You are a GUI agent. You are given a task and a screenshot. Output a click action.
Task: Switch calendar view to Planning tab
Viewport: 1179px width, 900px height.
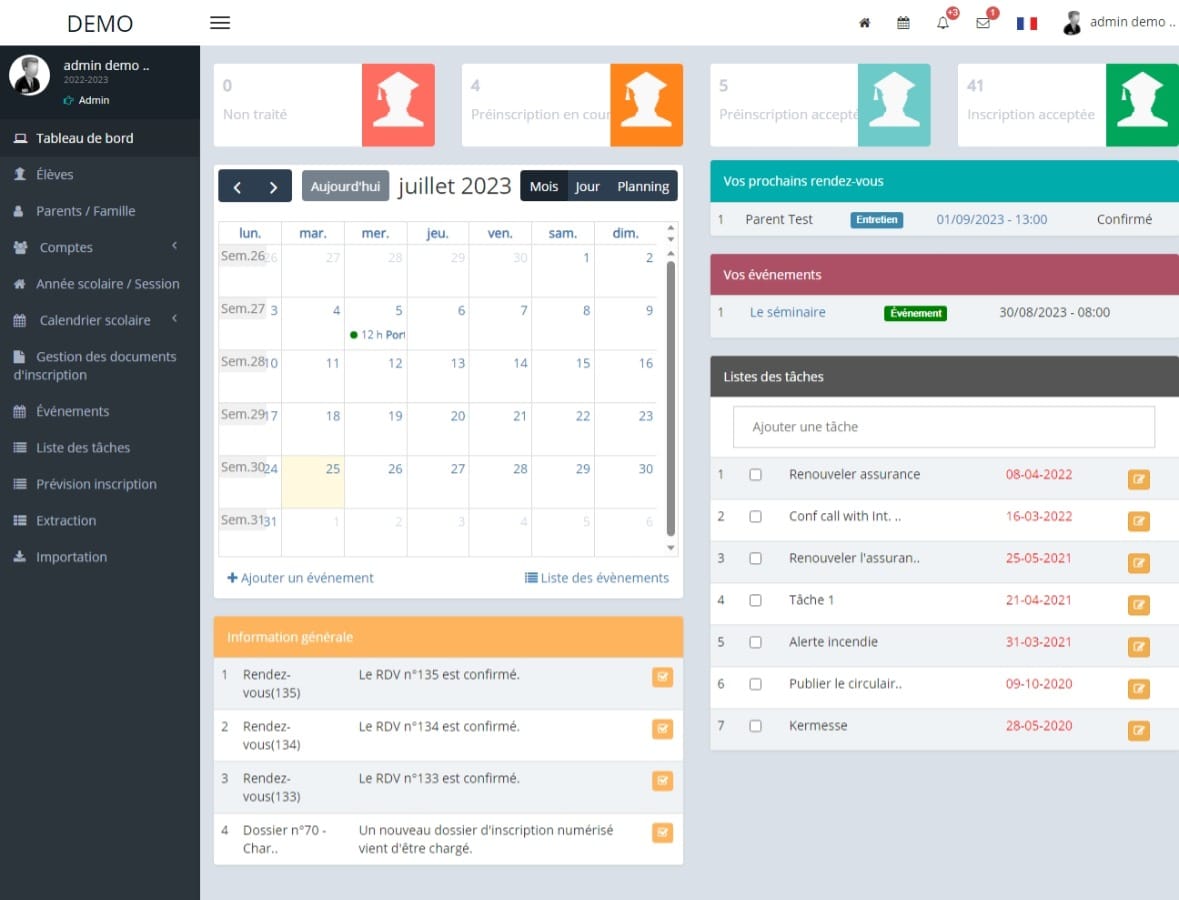coord(643,186)
